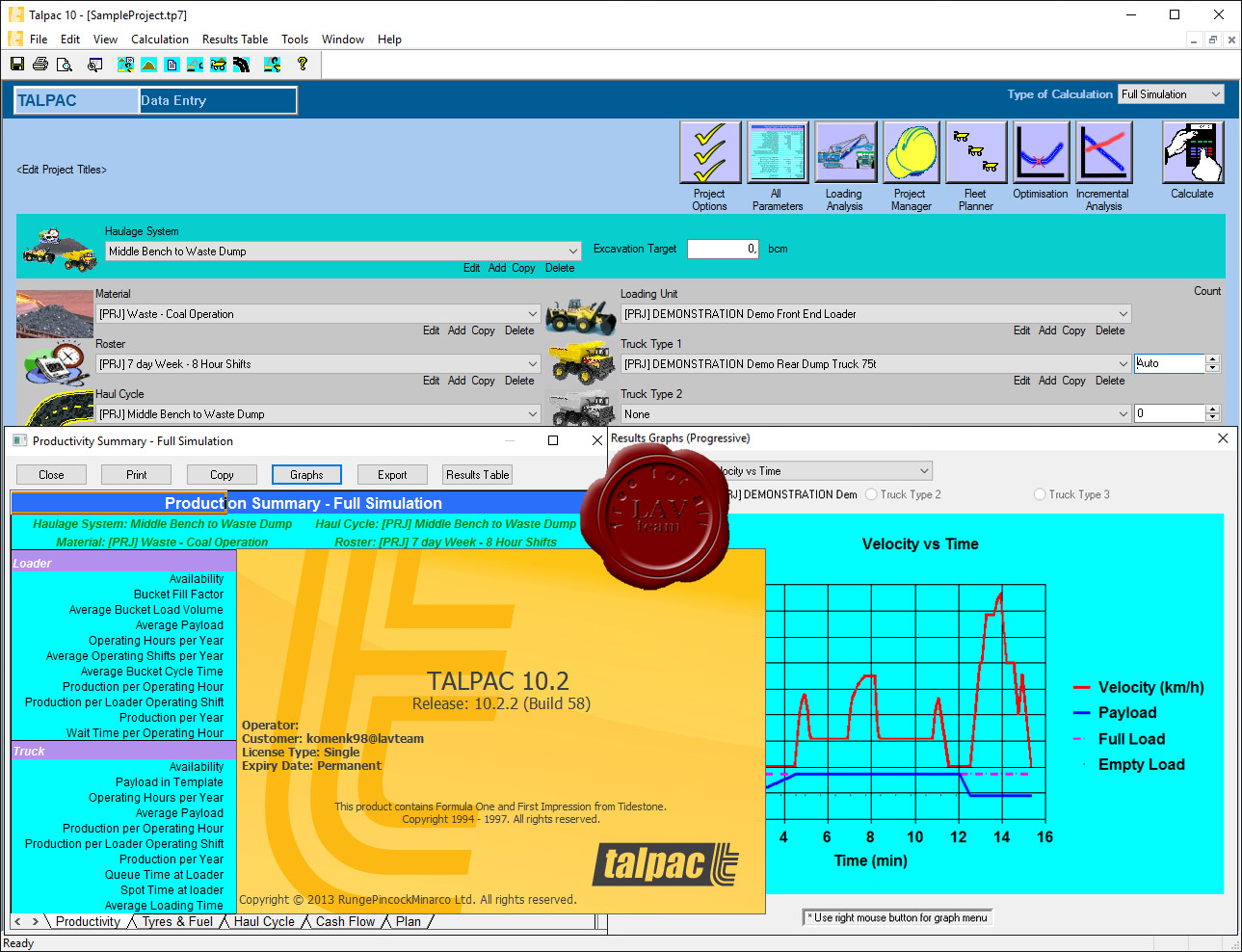Viewport: 1242px width, 952px height.
Task: Click Delete under Haulage System
Action: [560, 268]
